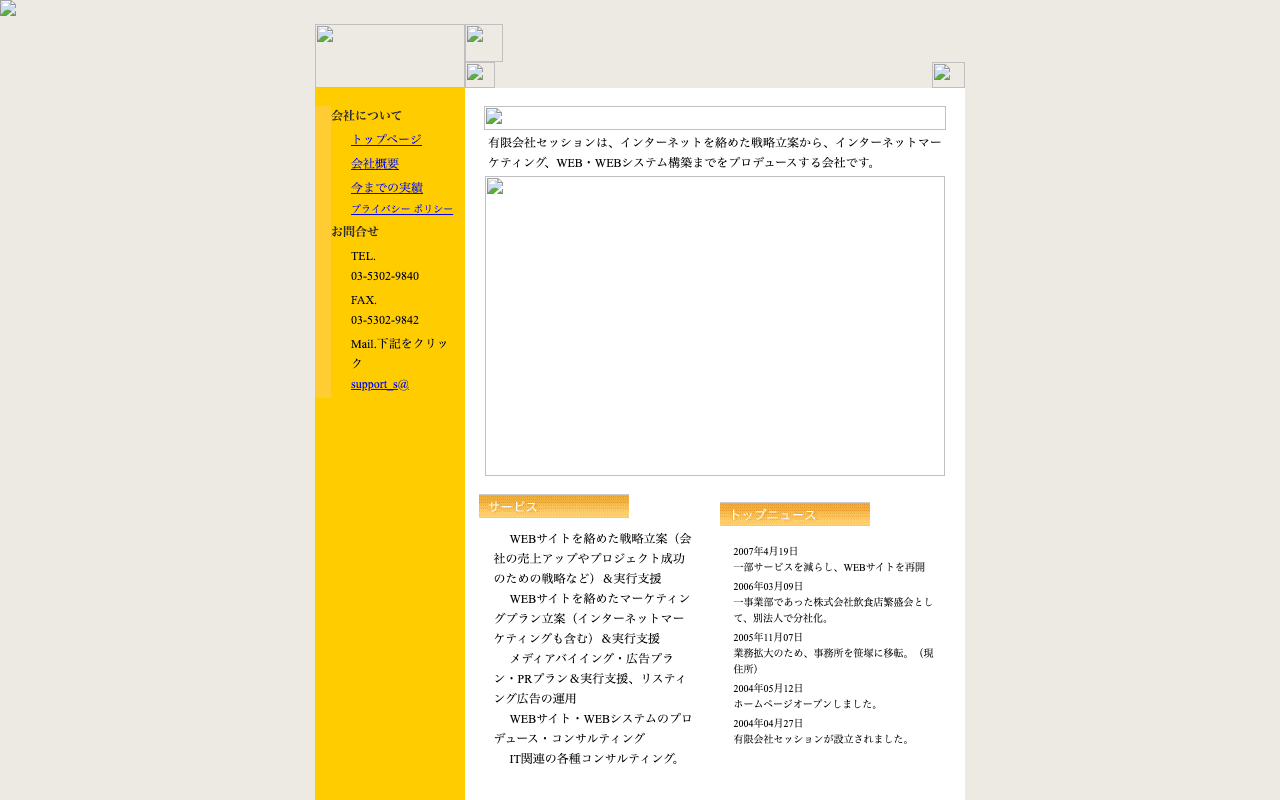Click the orange サービス section header
Screen dimensions: 1280x800
coord(553,507)
